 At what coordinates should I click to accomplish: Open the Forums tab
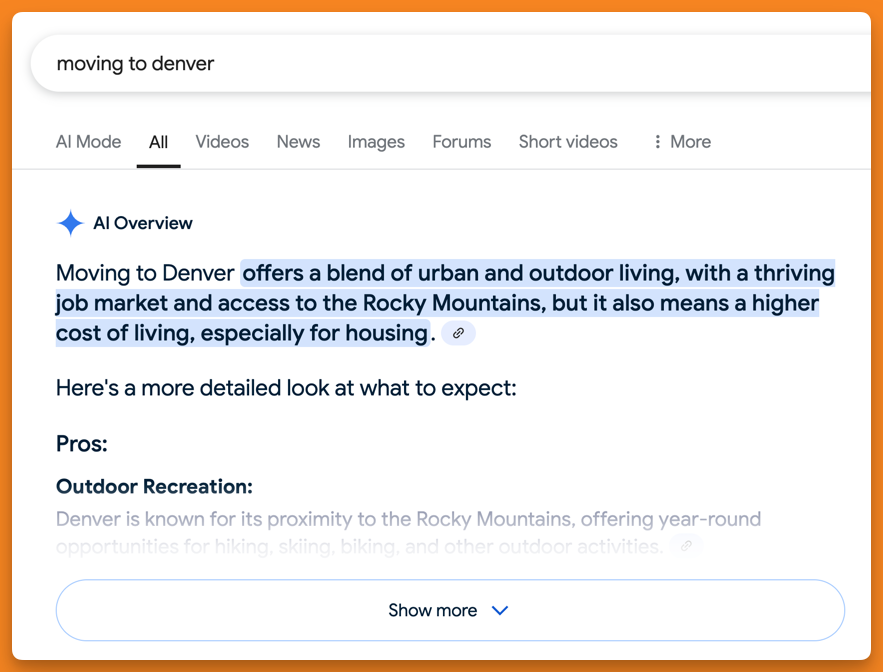coord(461,142)
